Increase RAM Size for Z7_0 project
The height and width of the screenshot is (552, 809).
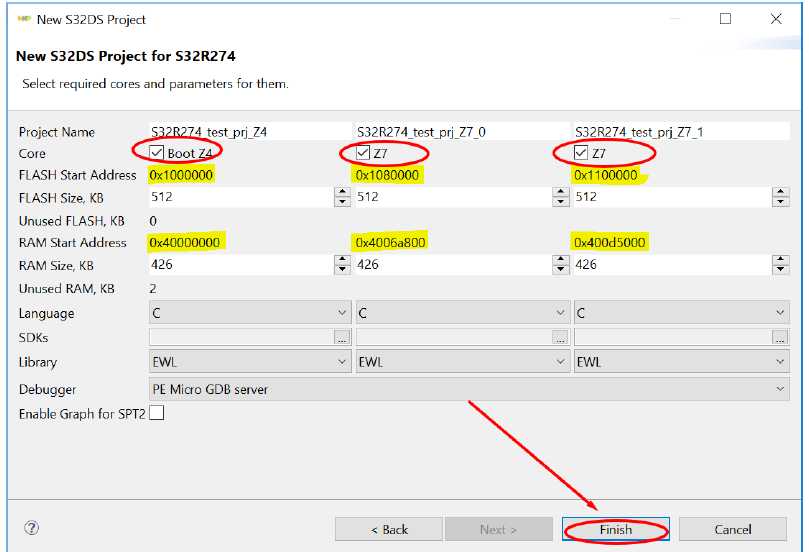pyautogui.click(x=560, y=259)
